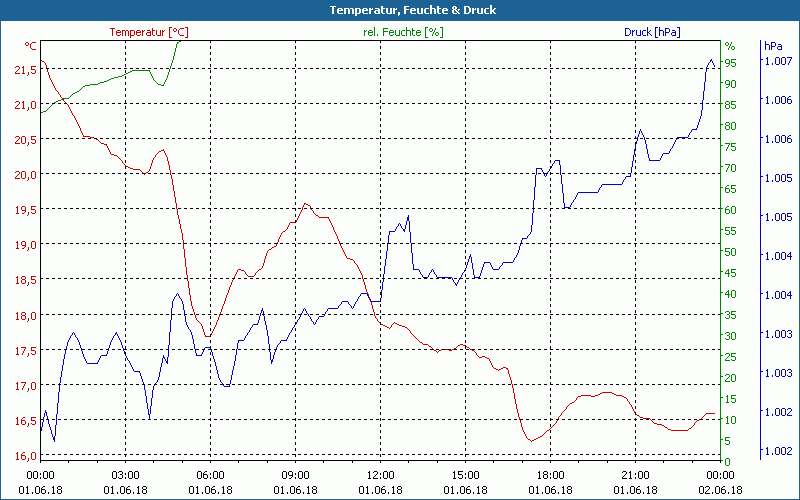Click the 16,0 temperature axis value
The width and height of the screenshot is (800, 500).
pyautogui.click(x=26, y=456)
